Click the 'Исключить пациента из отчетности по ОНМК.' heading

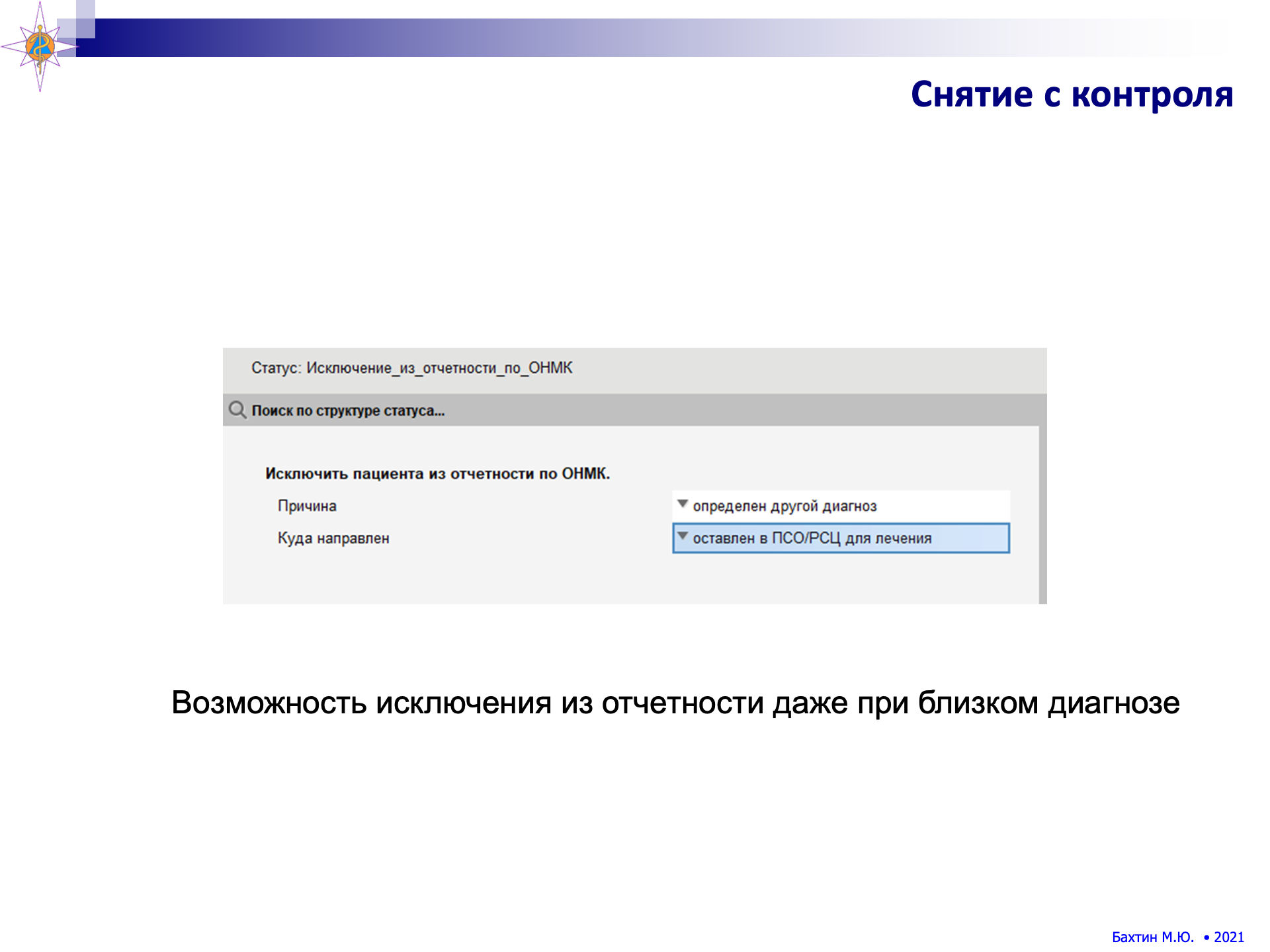click(x=437, y=473)
